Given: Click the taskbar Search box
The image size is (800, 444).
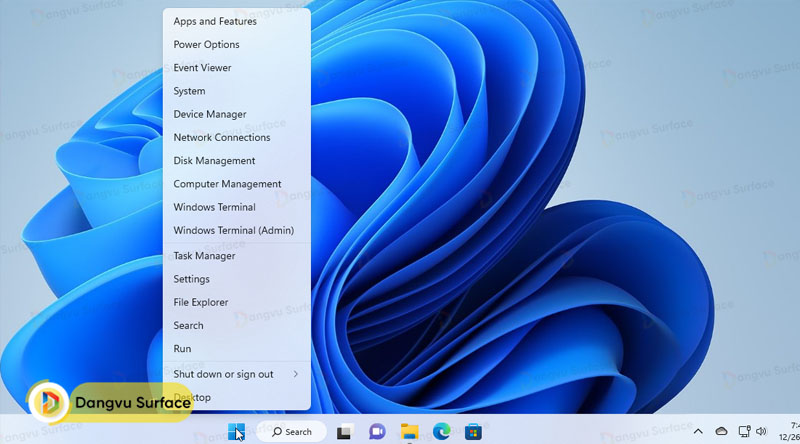Looking at the screenshot, I should point(291,432).
